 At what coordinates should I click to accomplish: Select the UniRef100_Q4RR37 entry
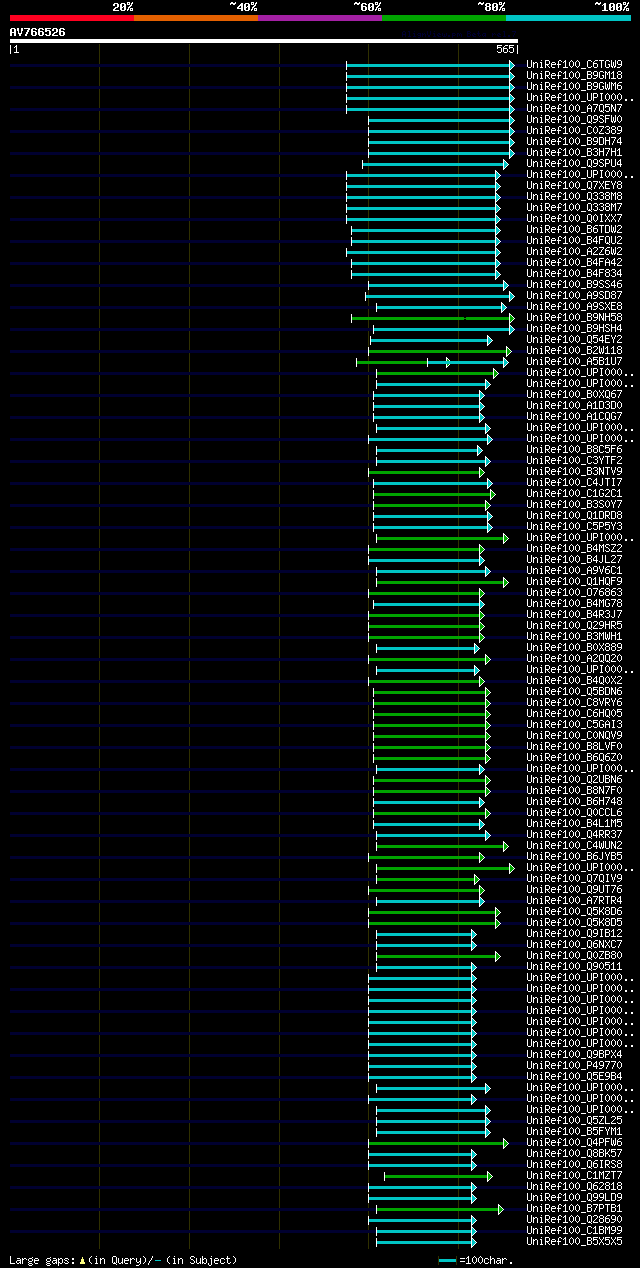[x=574, y=834]
